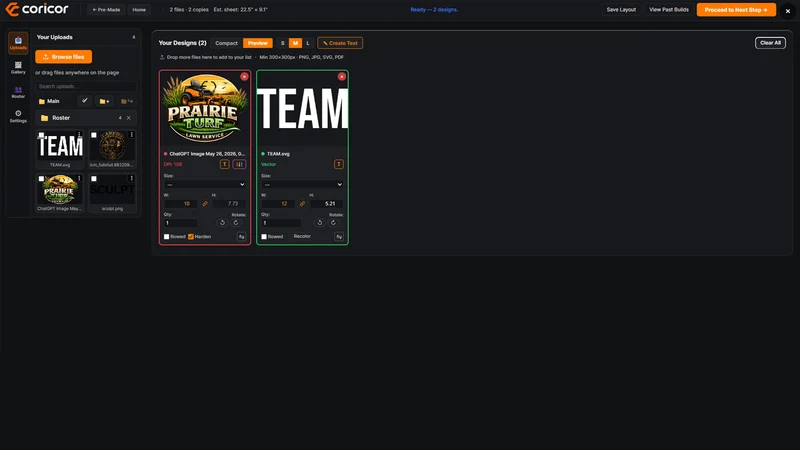Click the fig button on TEAM.svg card
Image resolution: width=800 pixels, height=450 pixels.
pyautogui.click(x=339, y=237)
